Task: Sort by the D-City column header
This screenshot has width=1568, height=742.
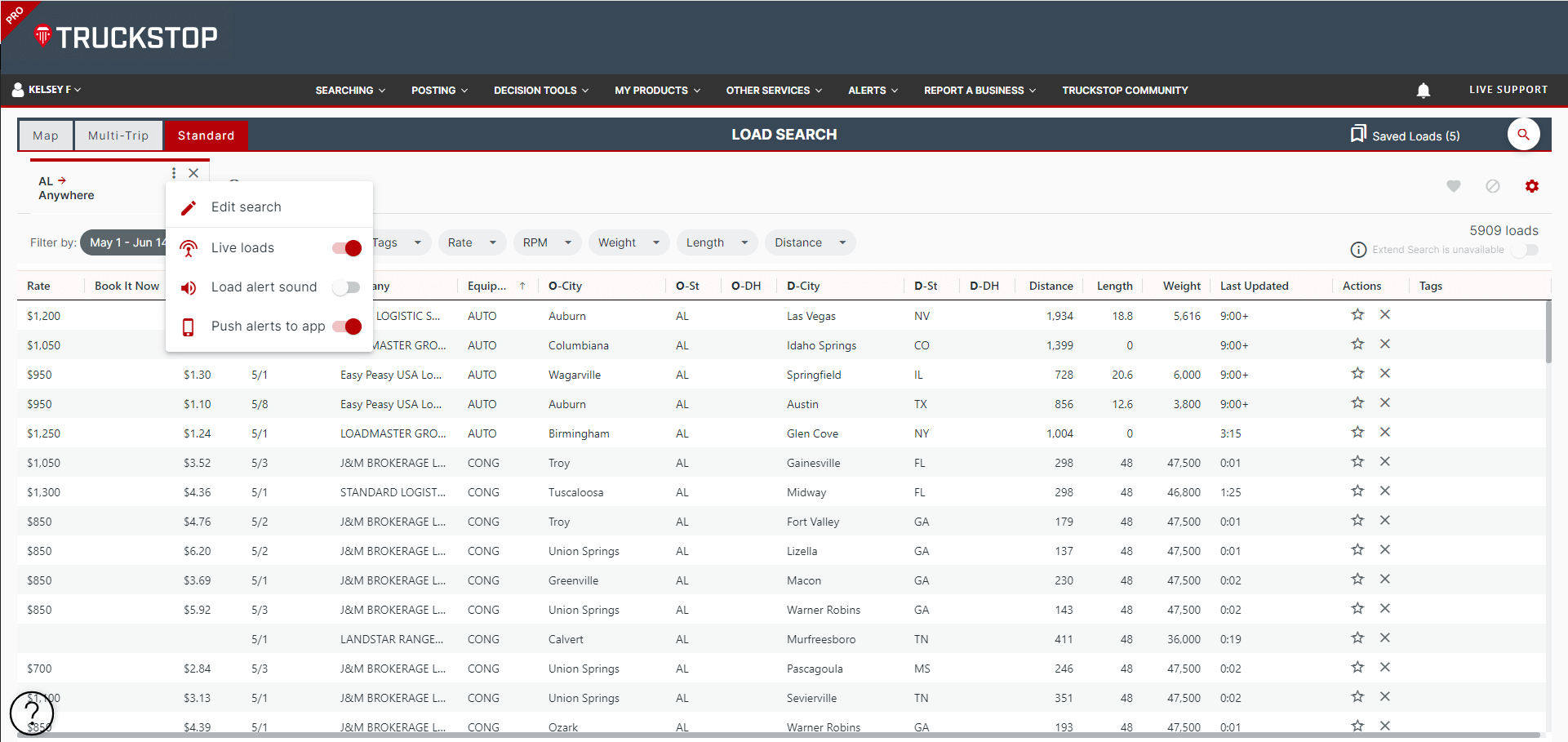Action: pos(803,286)
